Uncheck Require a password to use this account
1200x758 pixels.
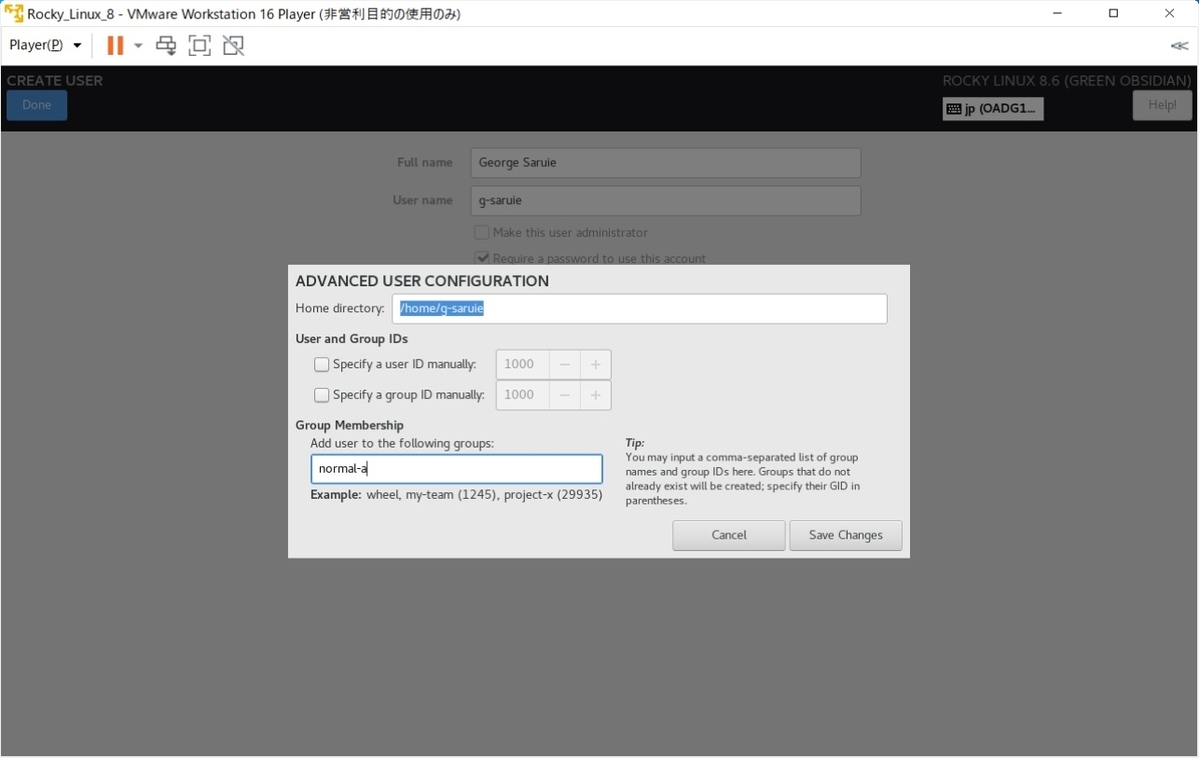[483, 257]
